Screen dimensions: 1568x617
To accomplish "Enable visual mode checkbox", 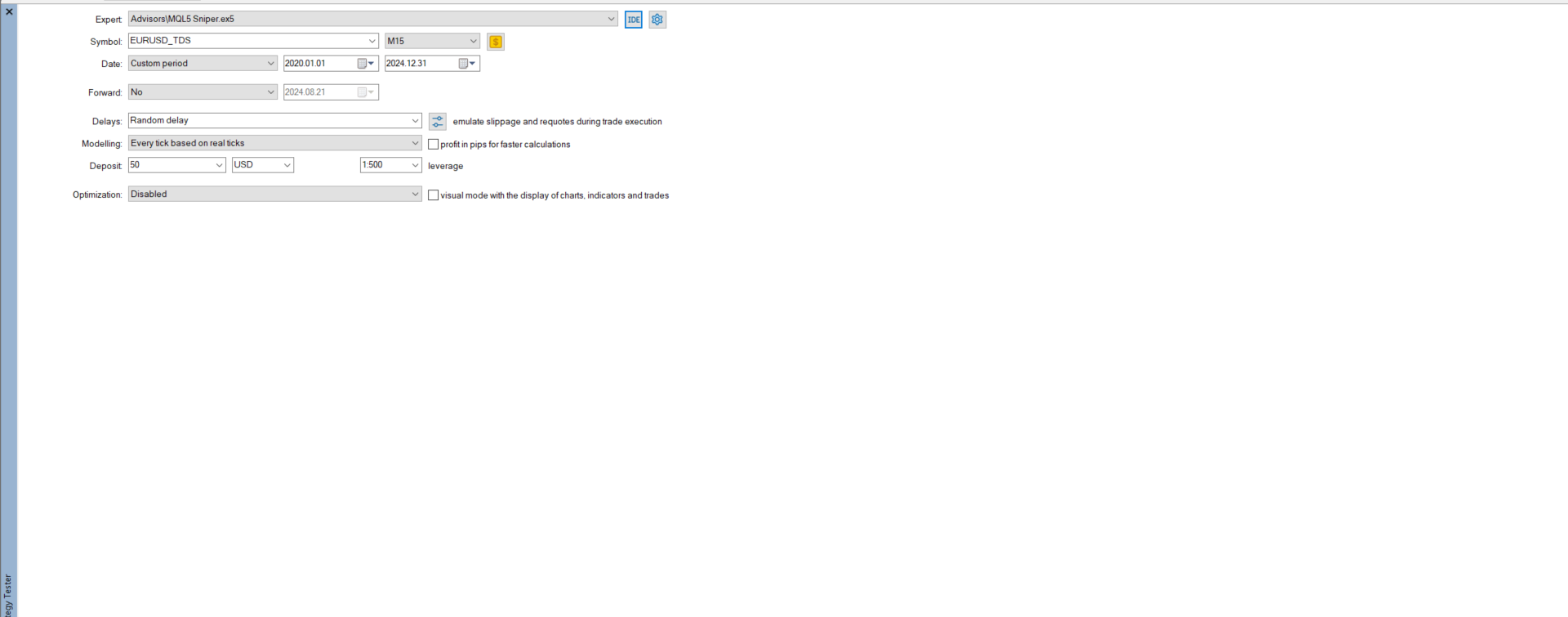I will (x=434, y=195).
